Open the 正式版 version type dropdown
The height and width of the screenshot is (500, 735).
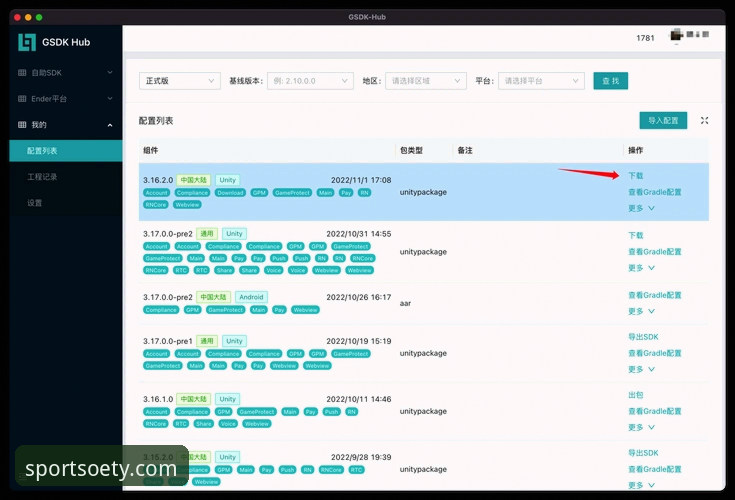180,81
